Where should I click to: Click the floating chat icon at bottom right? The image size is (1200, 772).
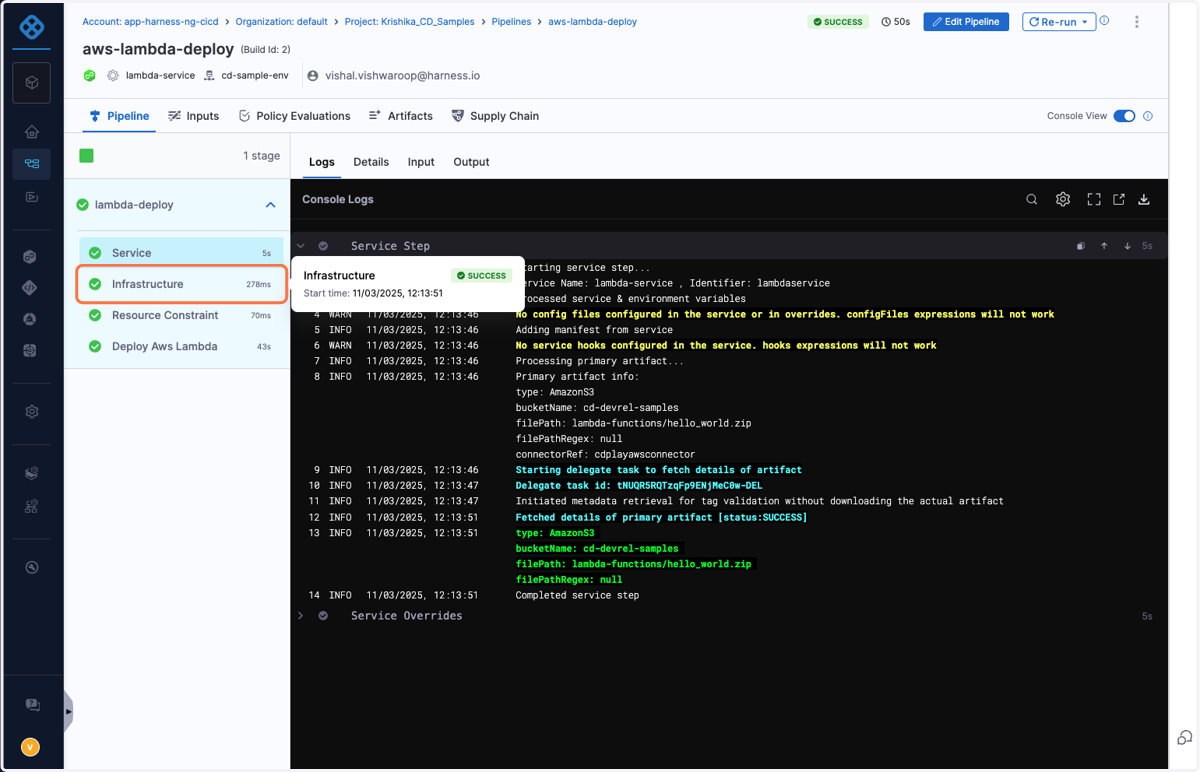(1185, 738)
